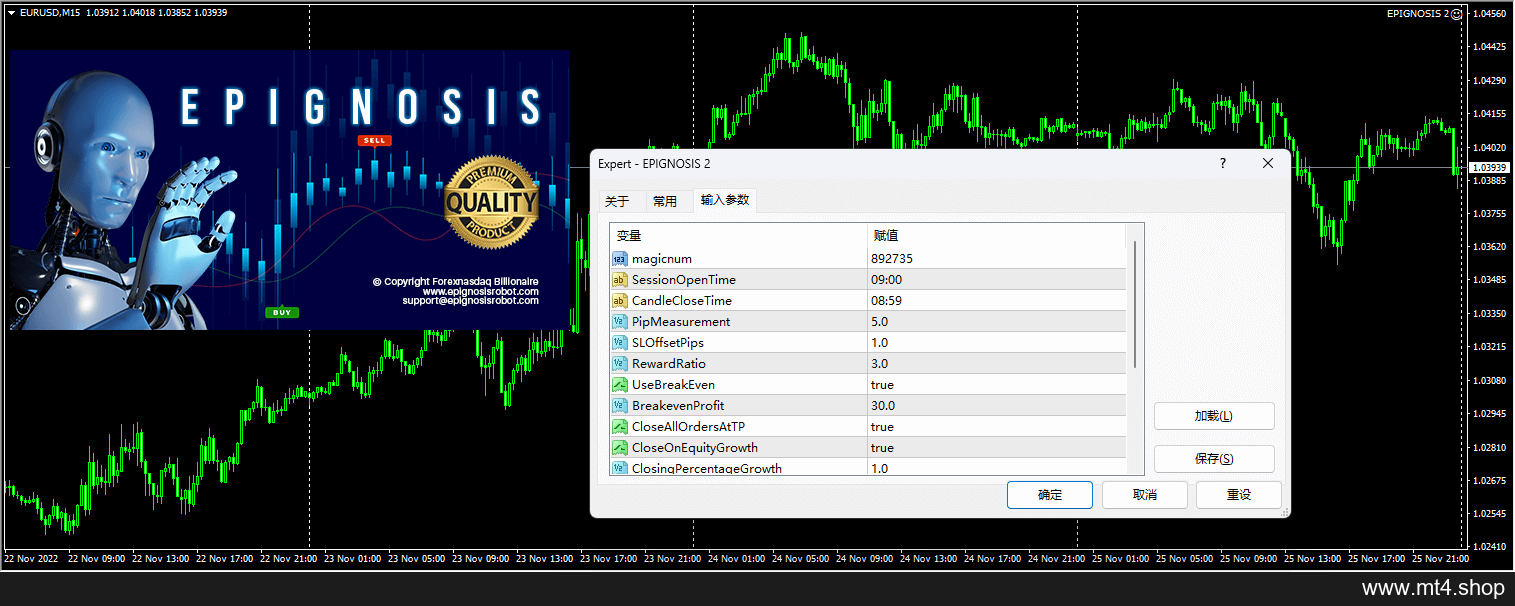Select the magicnum variable row
Screen dimensions: 1515x606
868,259
